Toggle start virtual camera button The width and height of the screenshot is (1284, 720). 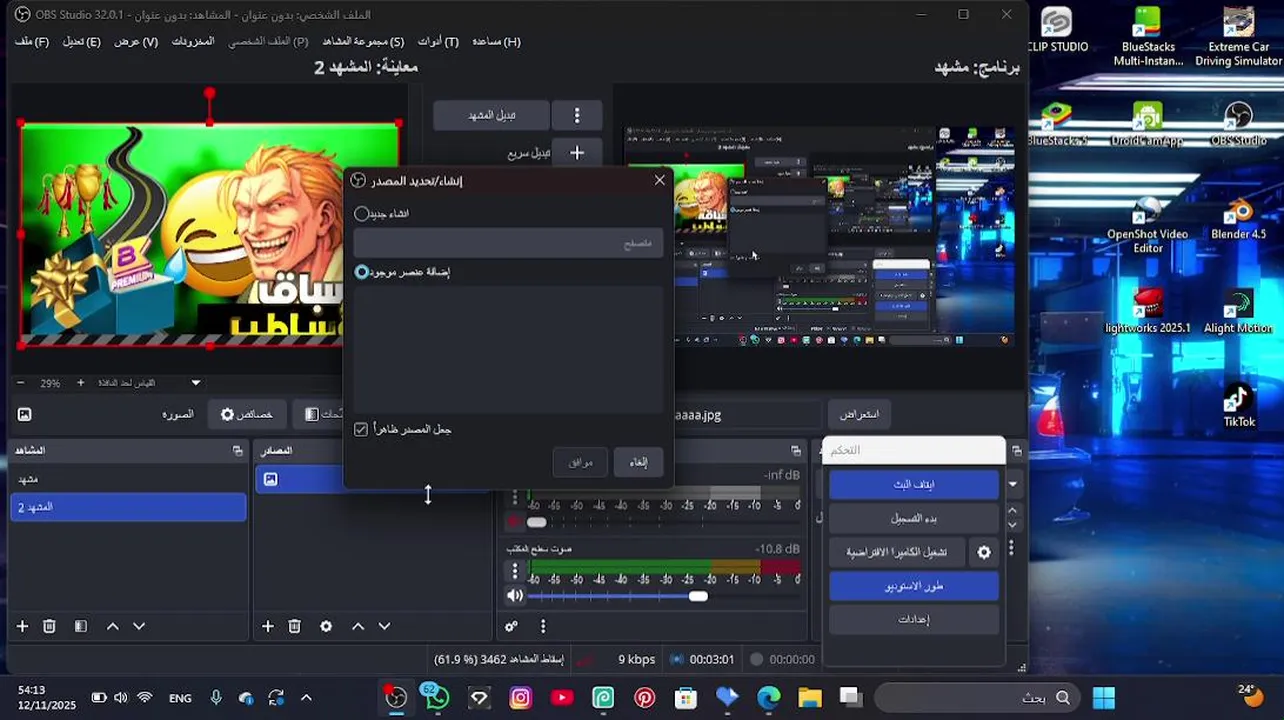point(897,552)
